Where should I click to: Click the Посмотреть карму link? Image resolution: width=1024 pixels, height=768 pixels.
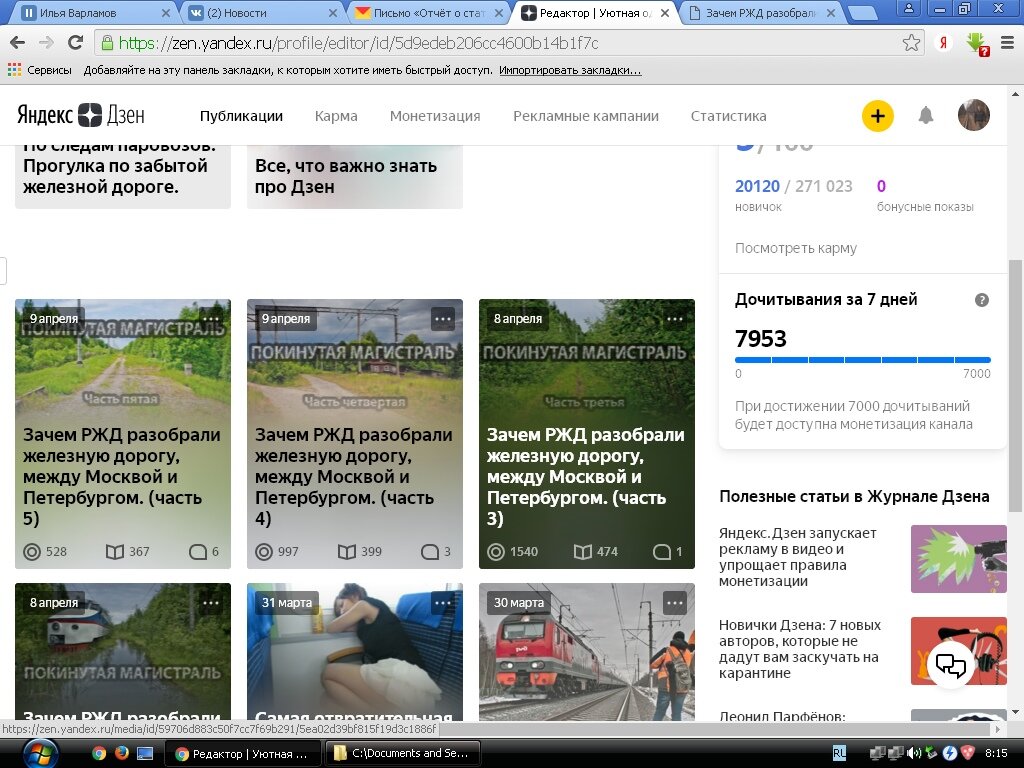795,248
